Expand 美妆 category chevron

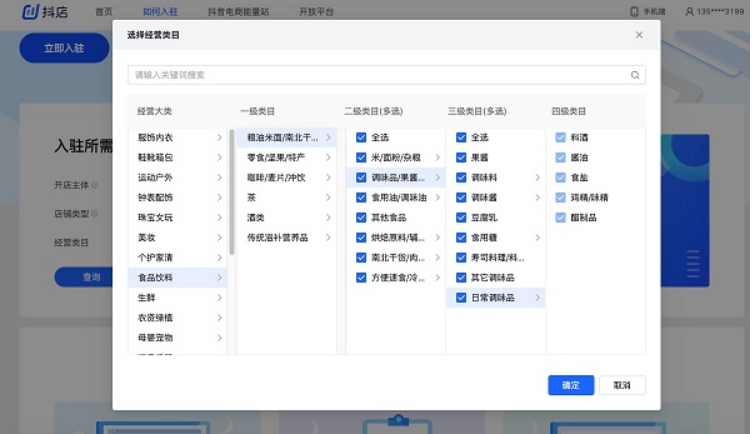pos(219,238)
